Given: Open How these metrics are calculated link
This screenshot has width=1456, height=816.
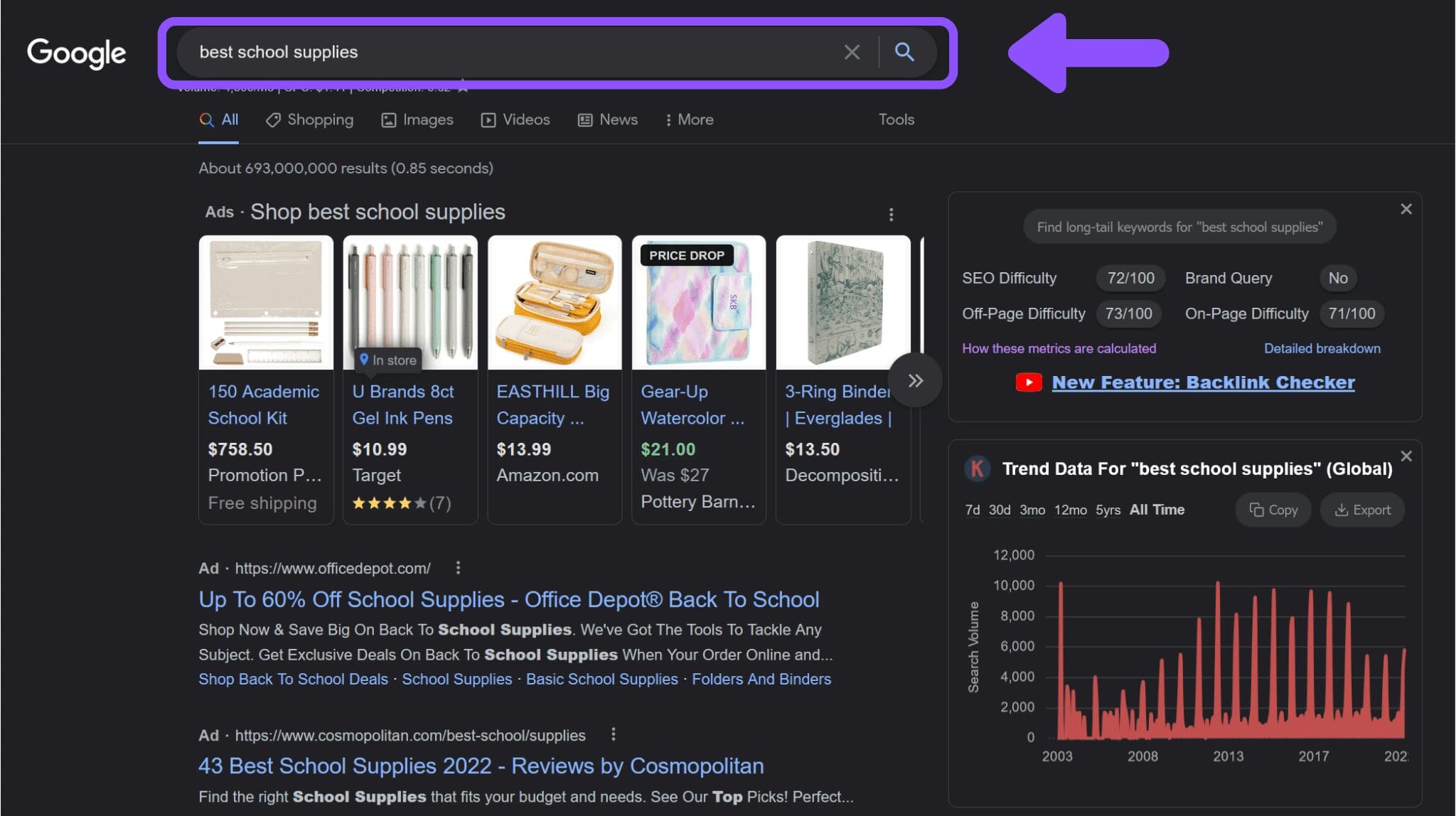Looking at the screenshot, I should tap(1059, 348).
